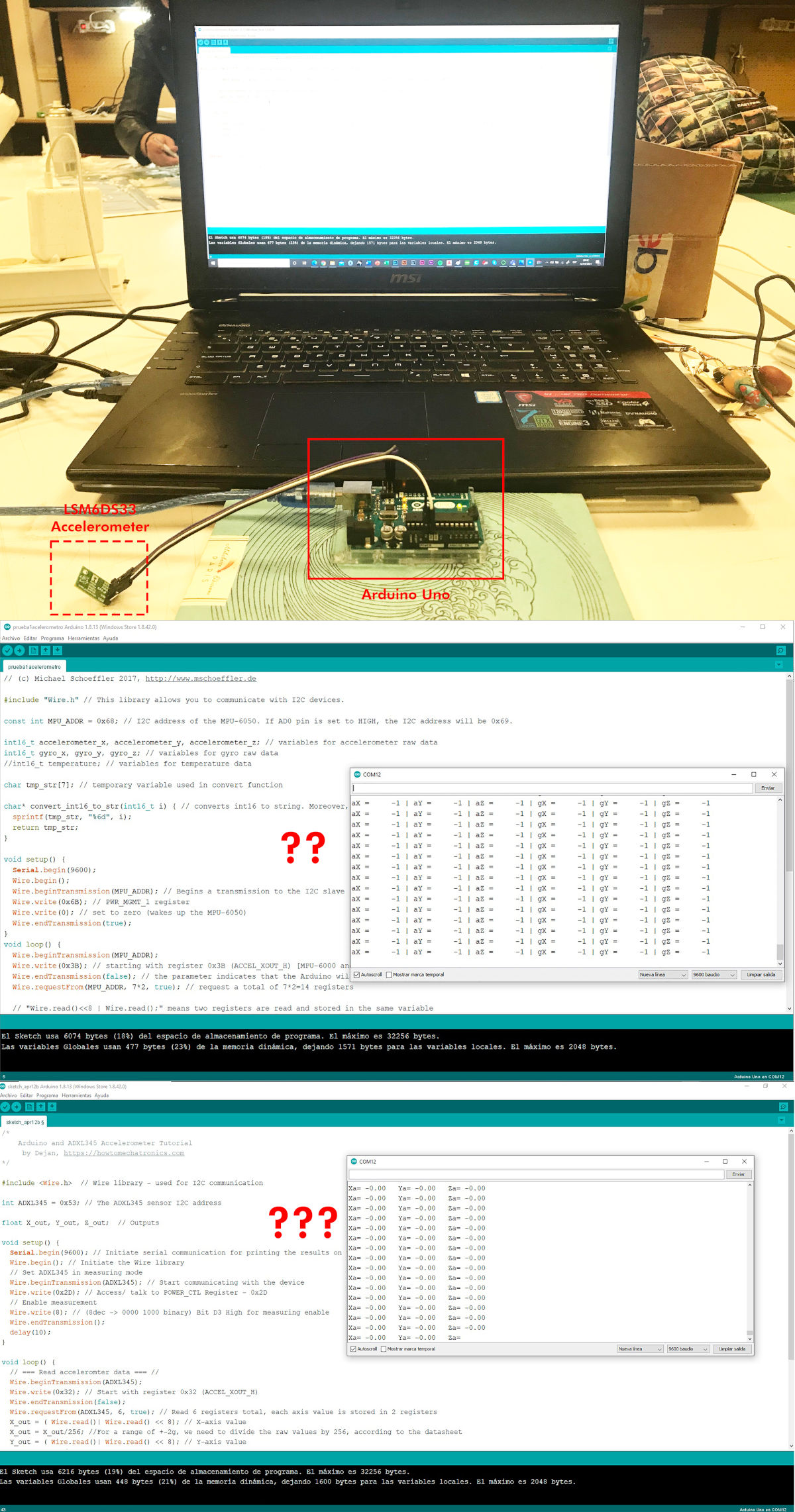Click vertical scrollbar of aX/gX monitor output
Viewport: 795px width, 1512px height.
pyautogui.click(x=780, y=882)
